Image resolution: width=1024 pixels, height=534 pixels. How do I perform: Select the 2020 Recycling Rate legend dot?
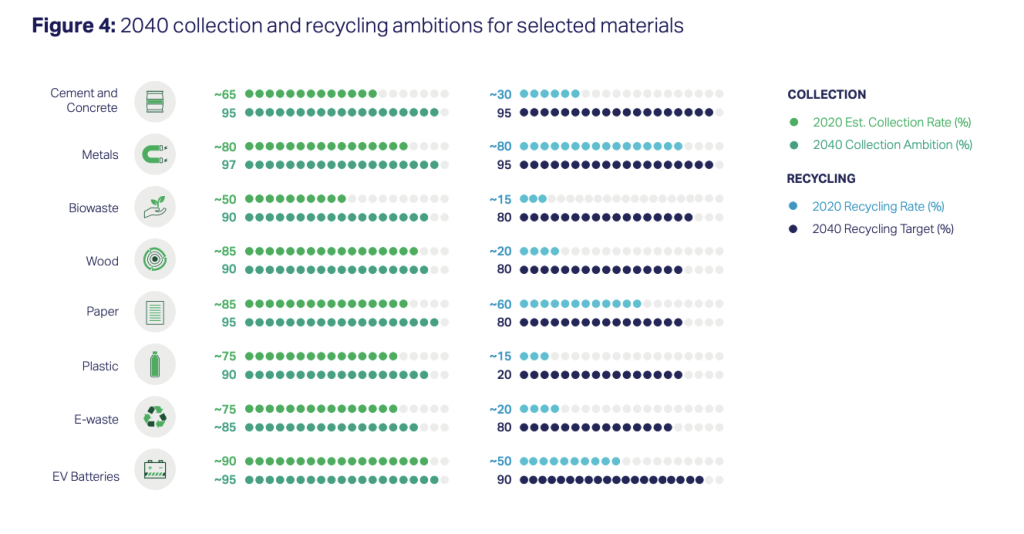pyautogui.click(x=793, y=206)
